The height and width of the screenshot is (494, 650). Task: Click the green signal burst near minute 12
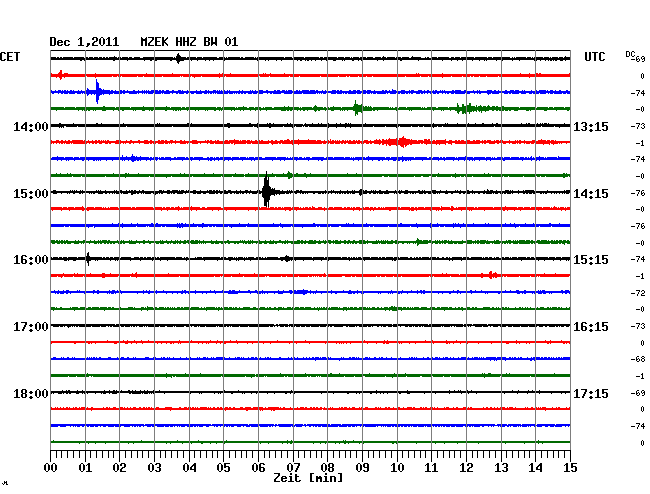[468, 108]
